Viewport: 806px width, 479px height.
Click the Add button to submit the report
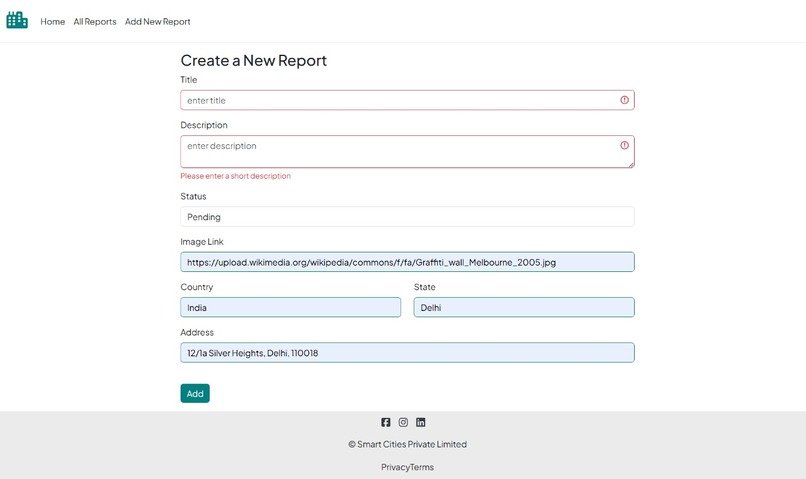click(x=195, y=393)
